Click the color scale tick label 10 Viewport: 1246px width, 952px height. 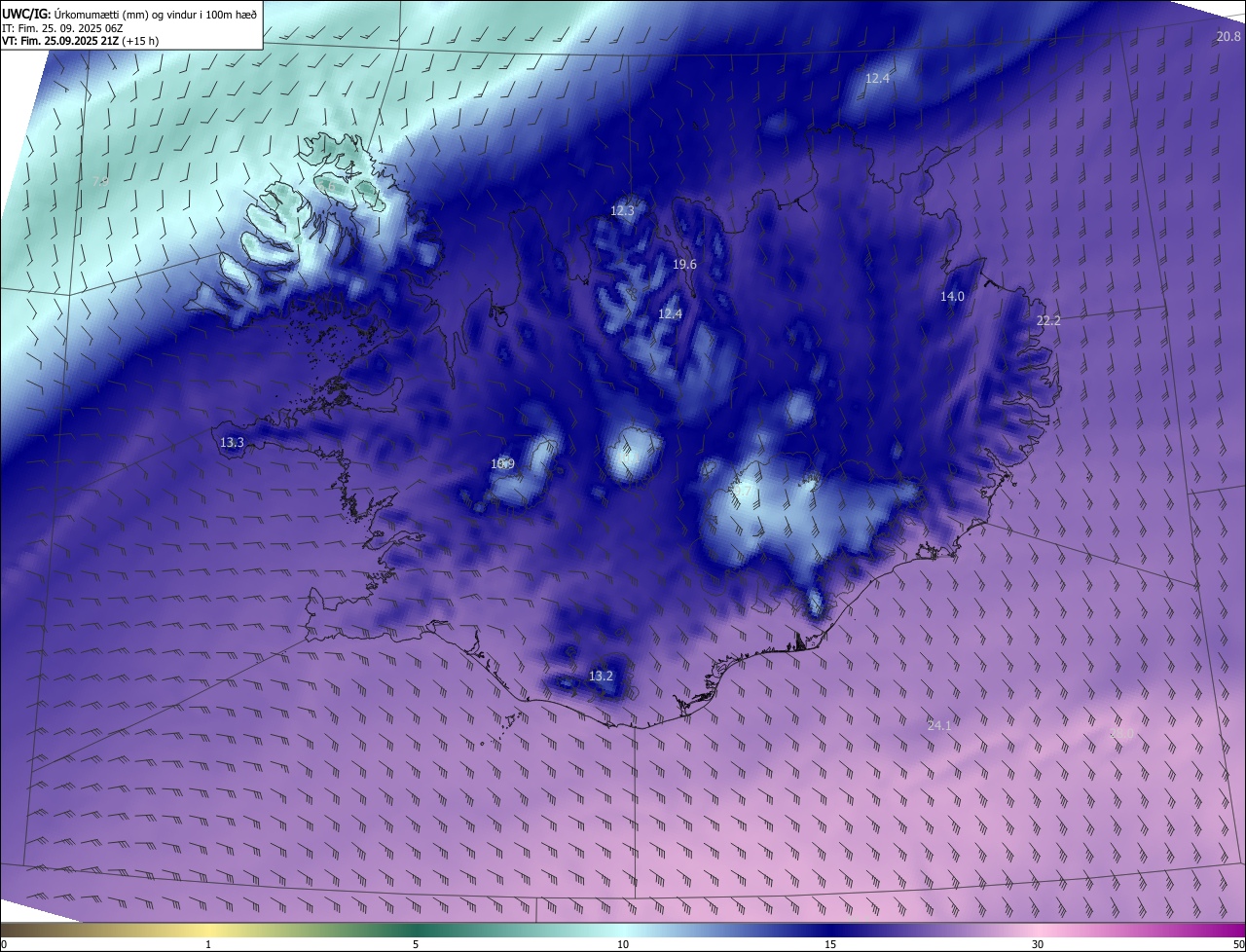coord(622,944)
